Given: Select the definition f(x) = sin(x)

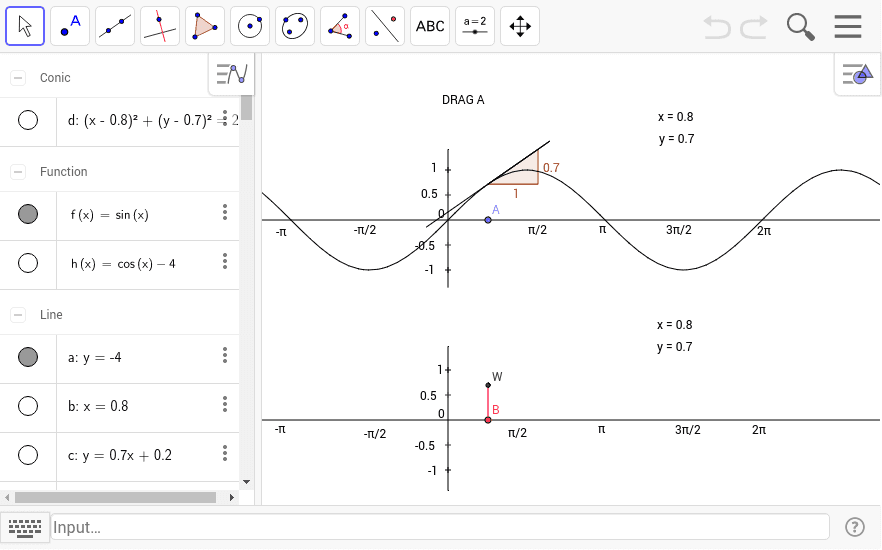Looking at the screenshot, I should [x=110, y=215].
